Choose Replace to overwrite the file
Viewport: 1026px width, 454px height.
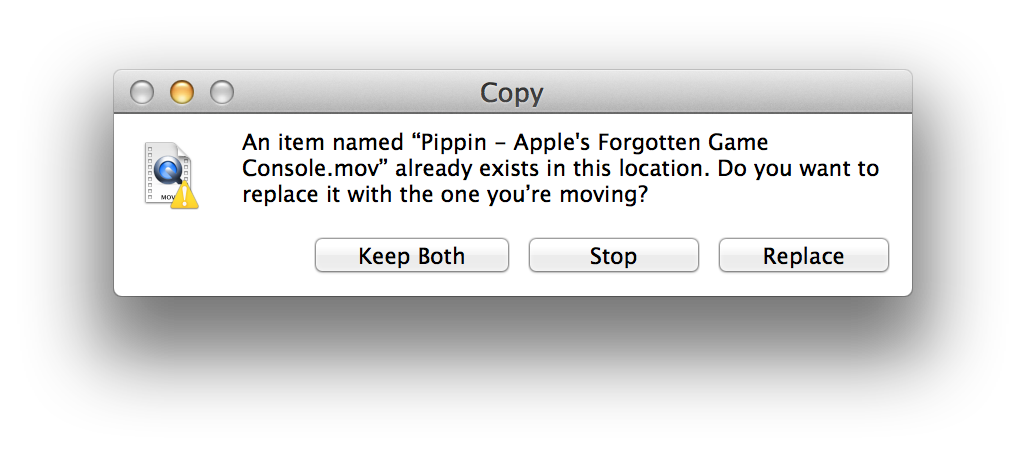[803, 256]
